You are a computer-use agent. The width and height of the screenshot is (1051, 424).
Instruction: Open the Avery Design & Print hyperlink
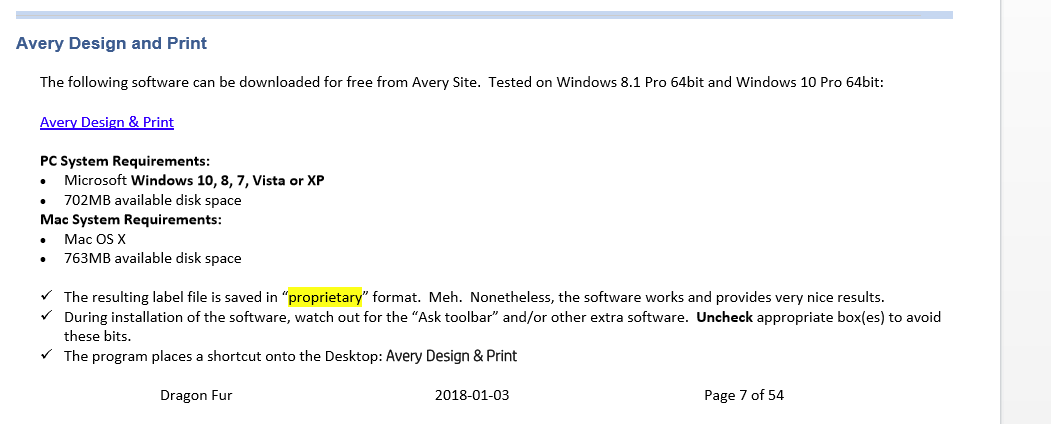click(x=107, y=122)
